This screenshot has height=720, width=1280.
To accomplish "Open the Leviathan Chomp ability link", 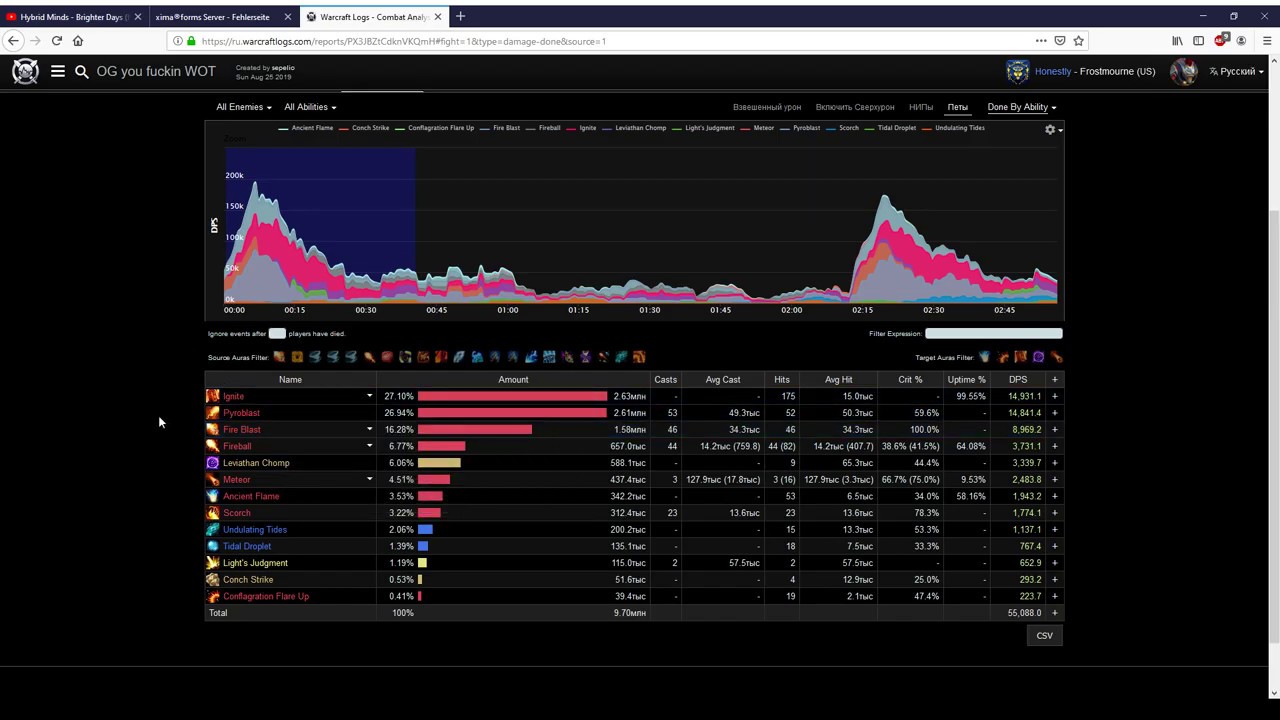I will coord(256,463).
